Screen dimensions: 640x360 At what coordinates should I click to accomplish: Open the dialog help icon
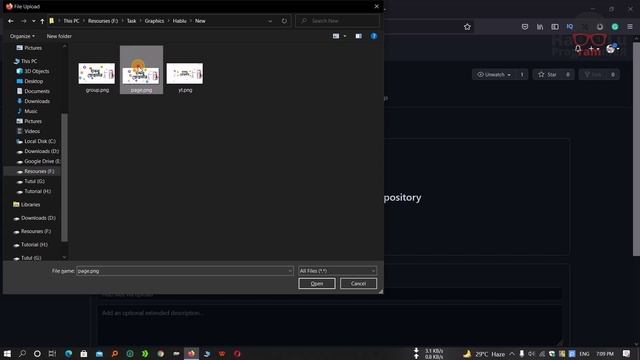(x=373, y=36)
